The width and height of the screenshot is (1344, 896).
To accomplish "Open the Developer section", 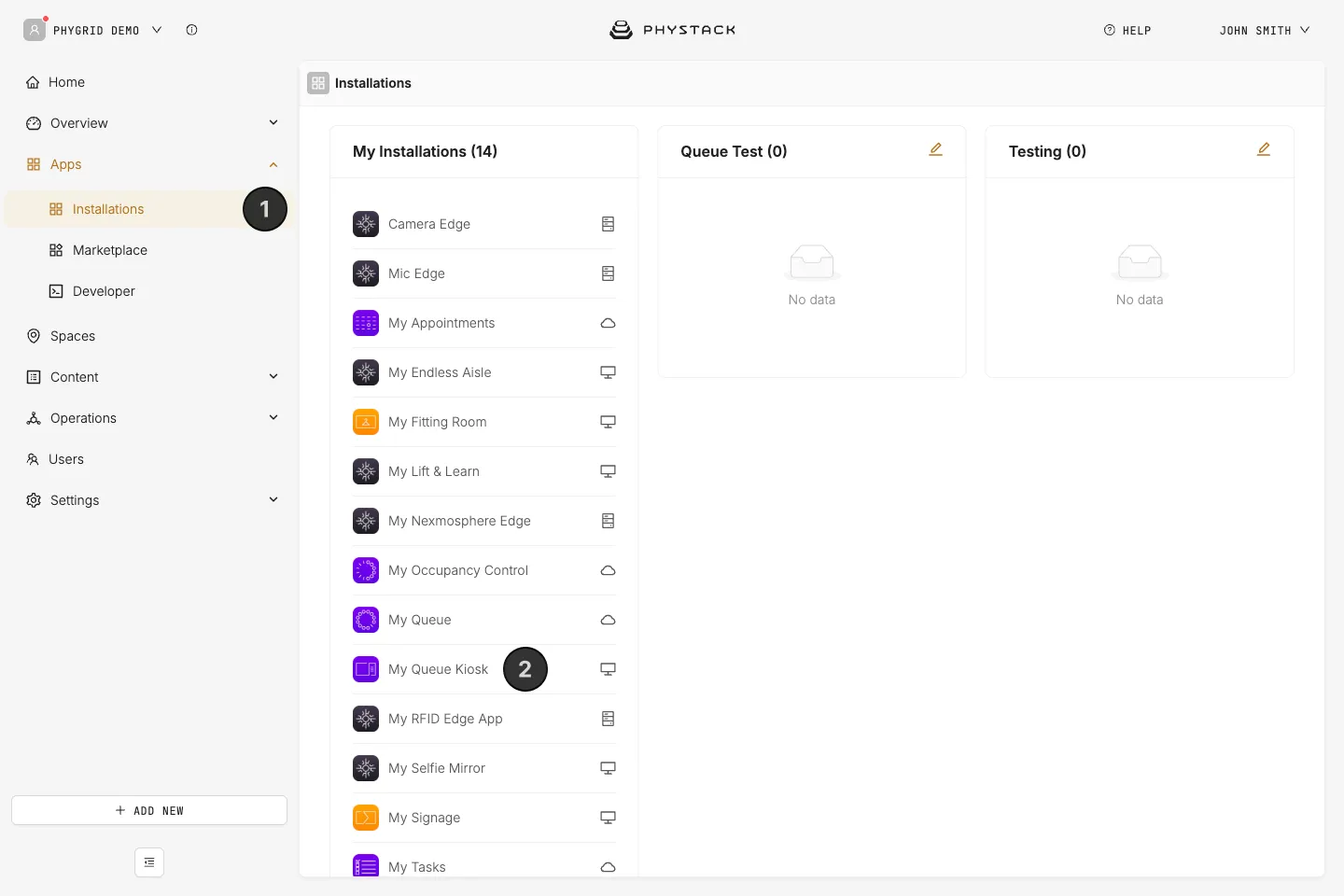I will point(104,291).
